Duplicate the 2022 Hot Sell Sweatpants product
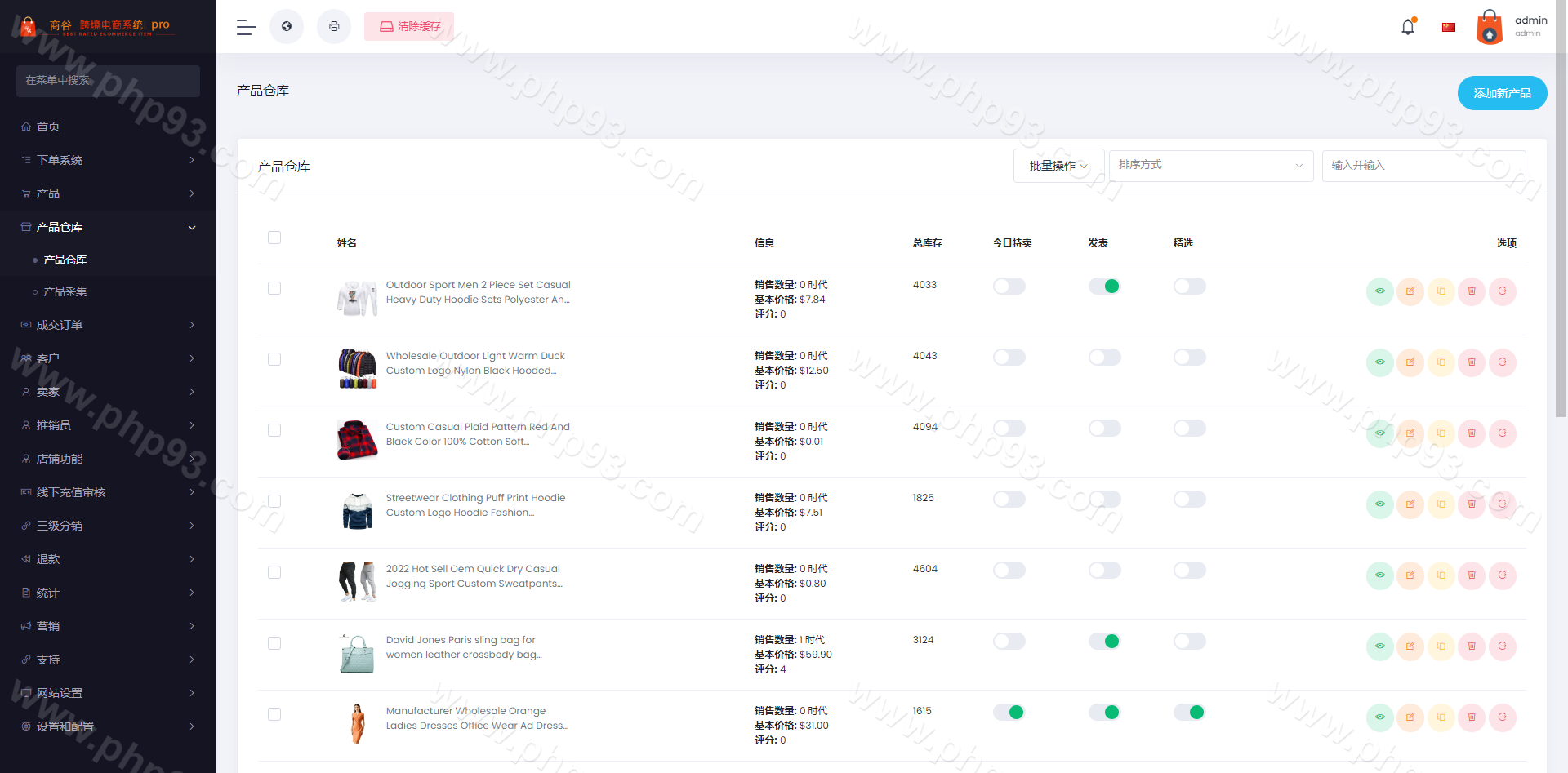 [1441, 575]
